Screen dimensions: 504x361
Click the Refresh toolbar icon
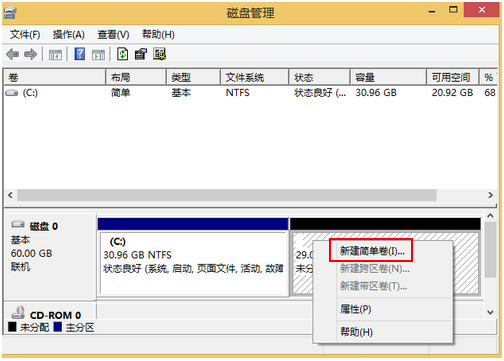123,54
